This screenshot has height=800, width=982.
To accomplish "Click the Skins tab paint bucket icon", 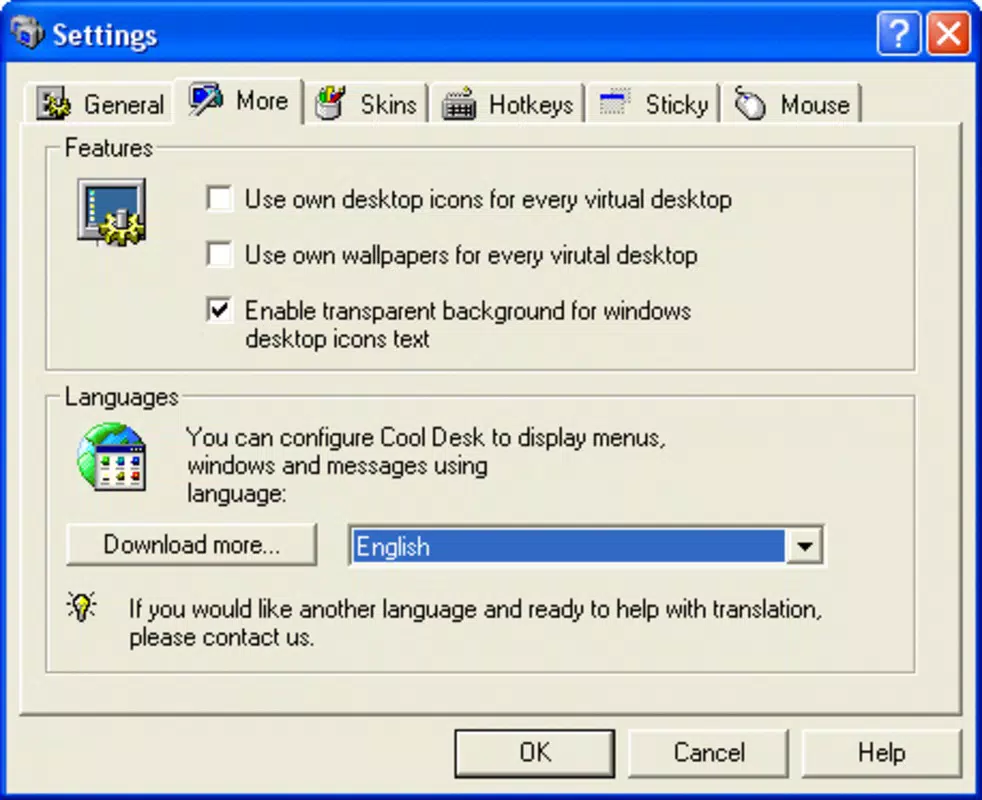I will (x=330, y=102).
